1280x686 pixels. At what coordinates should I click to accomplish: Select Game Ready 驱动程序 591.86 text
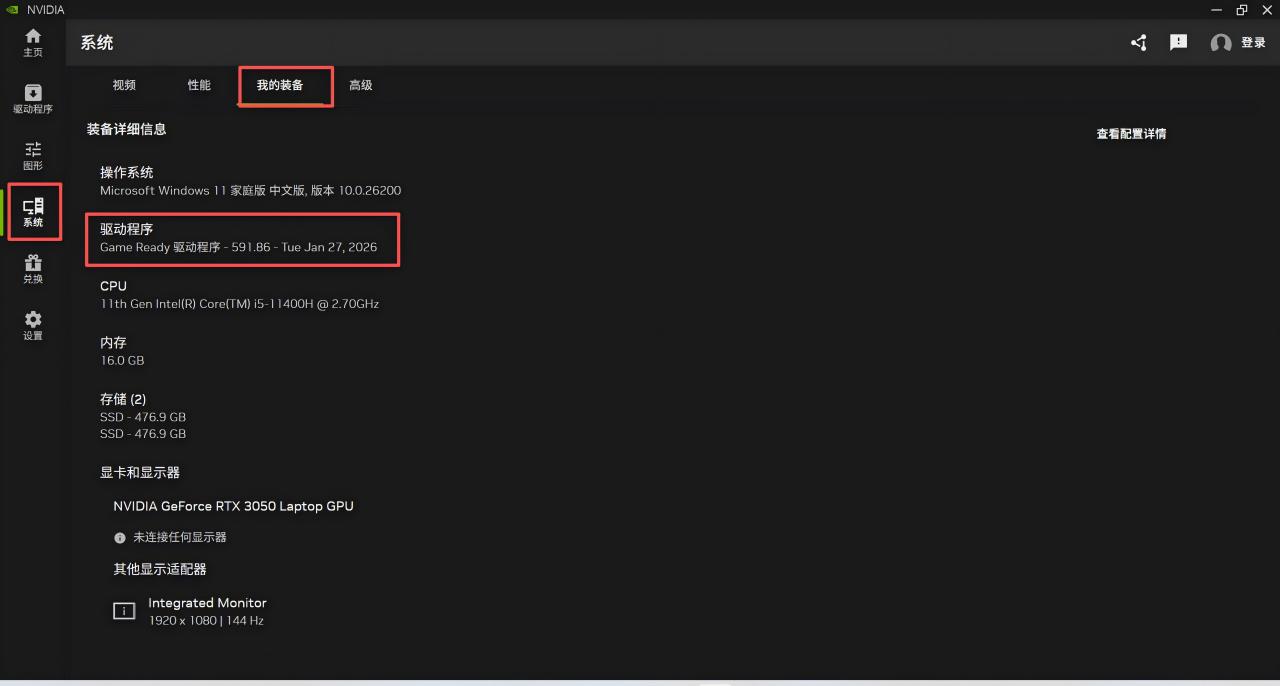(x=239, y=247)
